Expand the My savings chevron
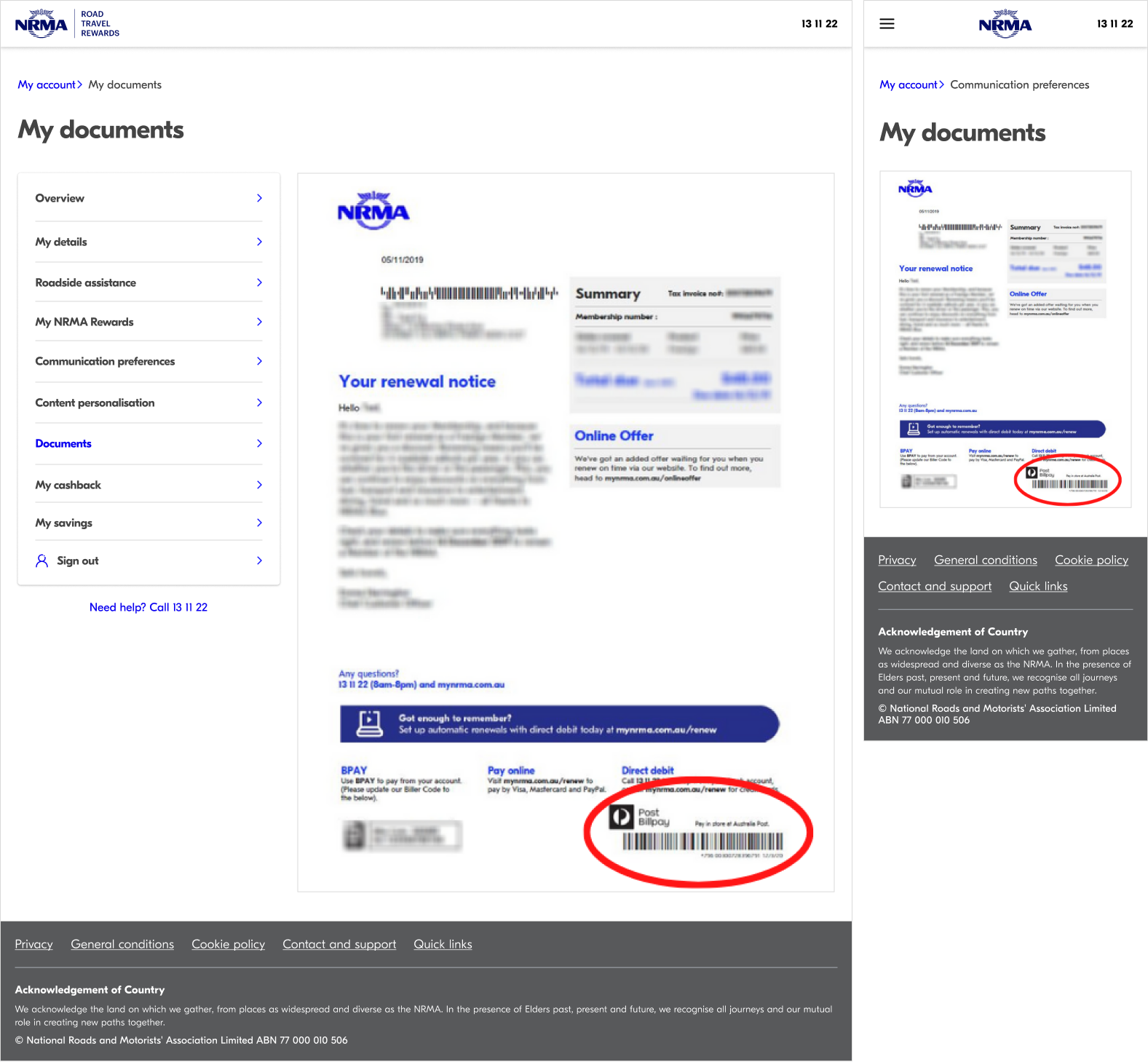The width and height of the screenshot is (1148, 1062). [259, 523]
